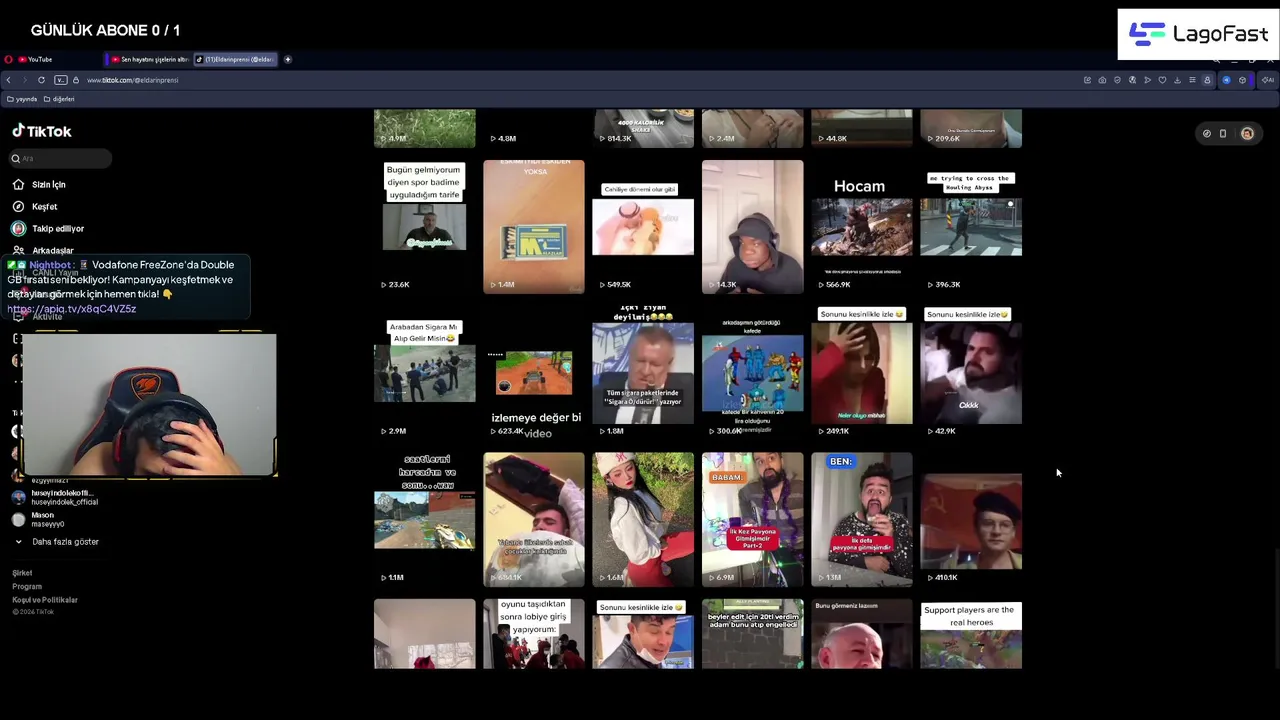Click the TikTok logo in the sidebar
The width and height of the screenshot is (1280, 720).
tap(42, 131)
